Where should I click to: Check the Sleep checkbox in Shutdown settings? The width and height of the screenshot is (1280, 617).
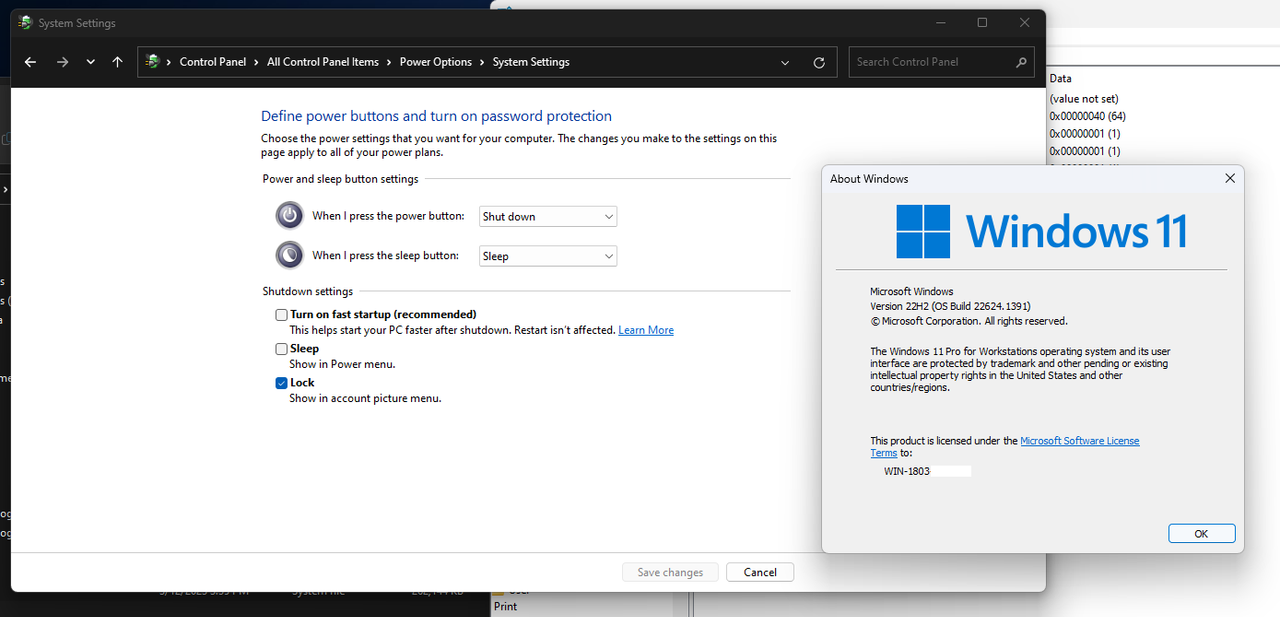point(282,349)
